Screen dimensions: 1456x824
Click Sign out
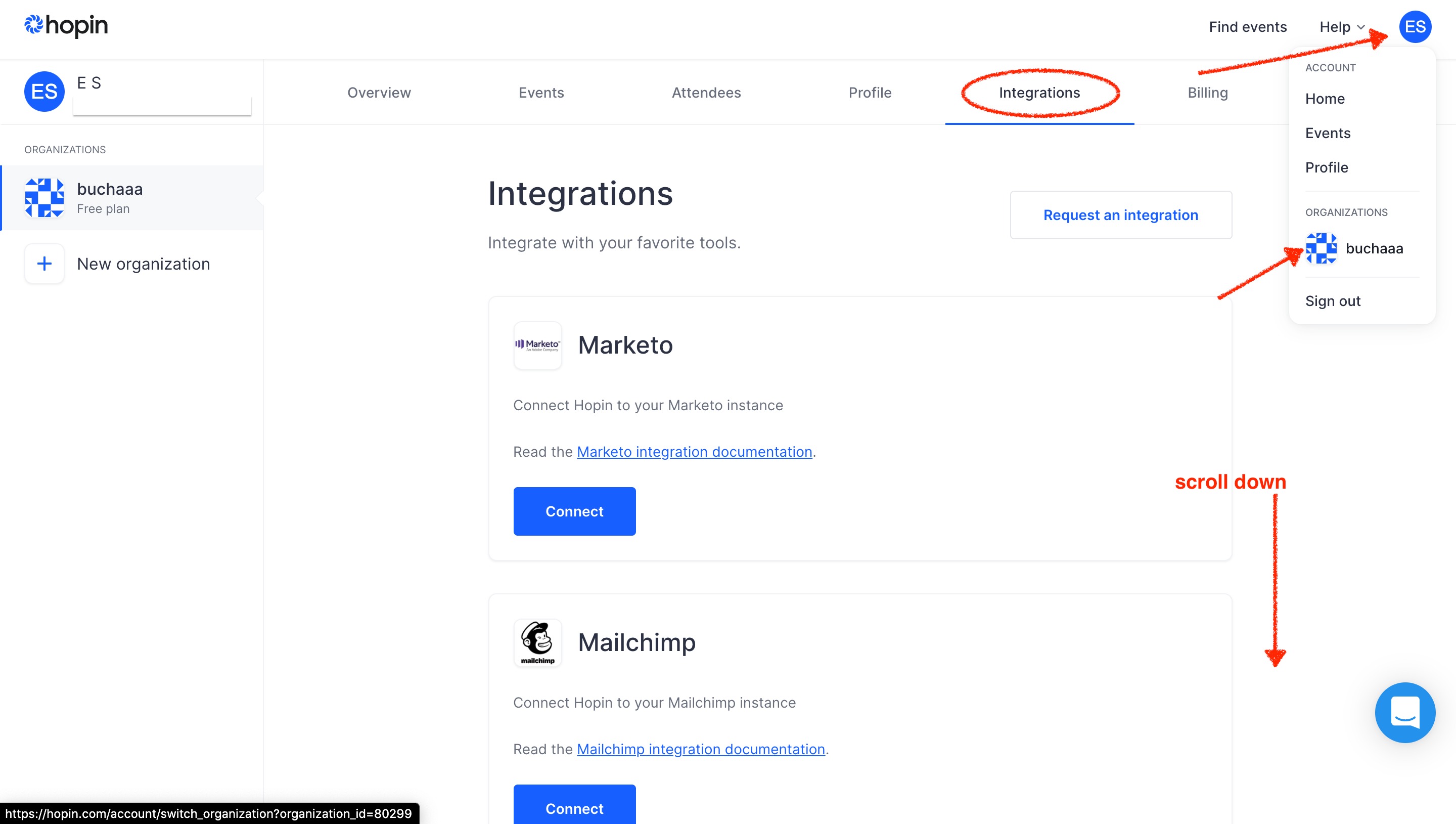coord(1332,301)
